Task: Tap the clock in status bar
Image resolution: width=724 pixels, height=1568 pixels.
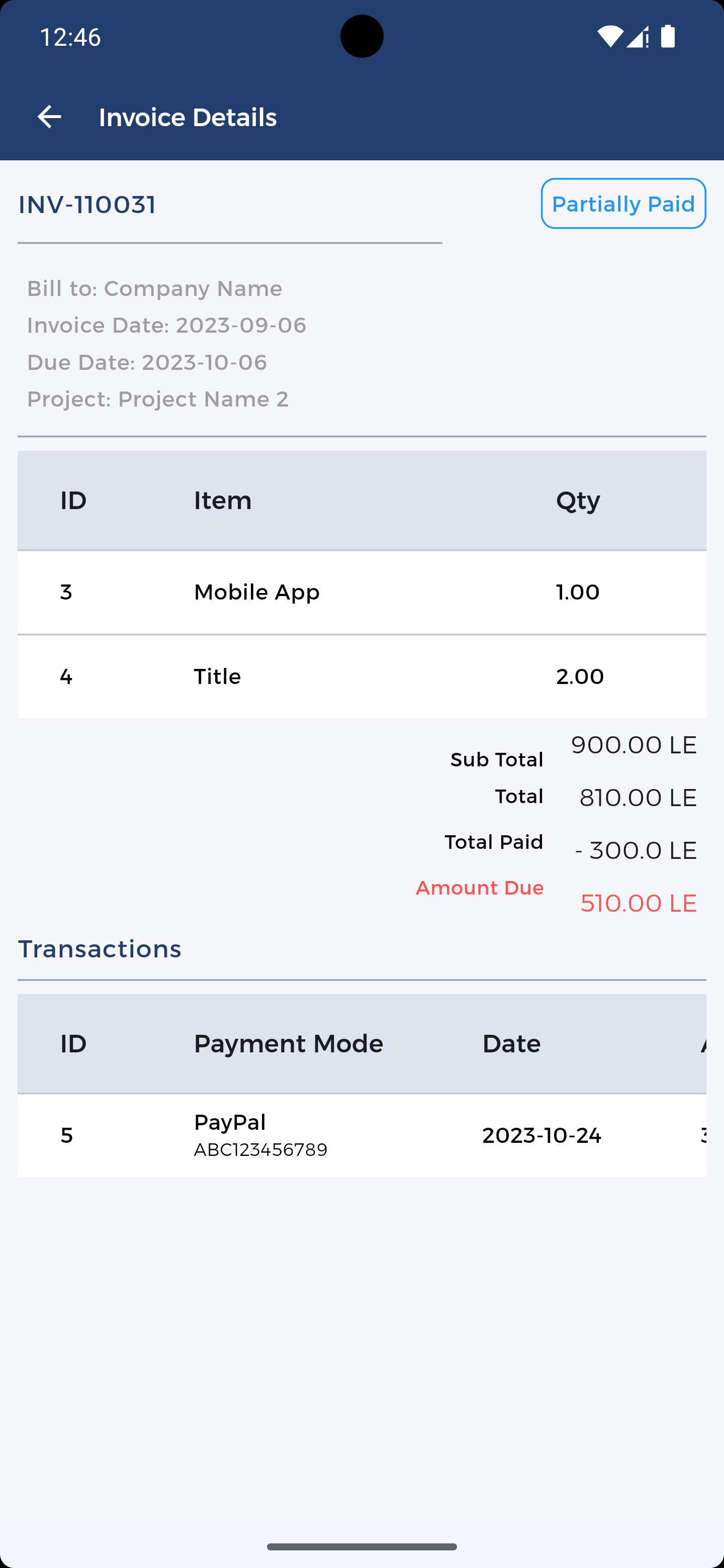Action: click(x=70, y=37)
